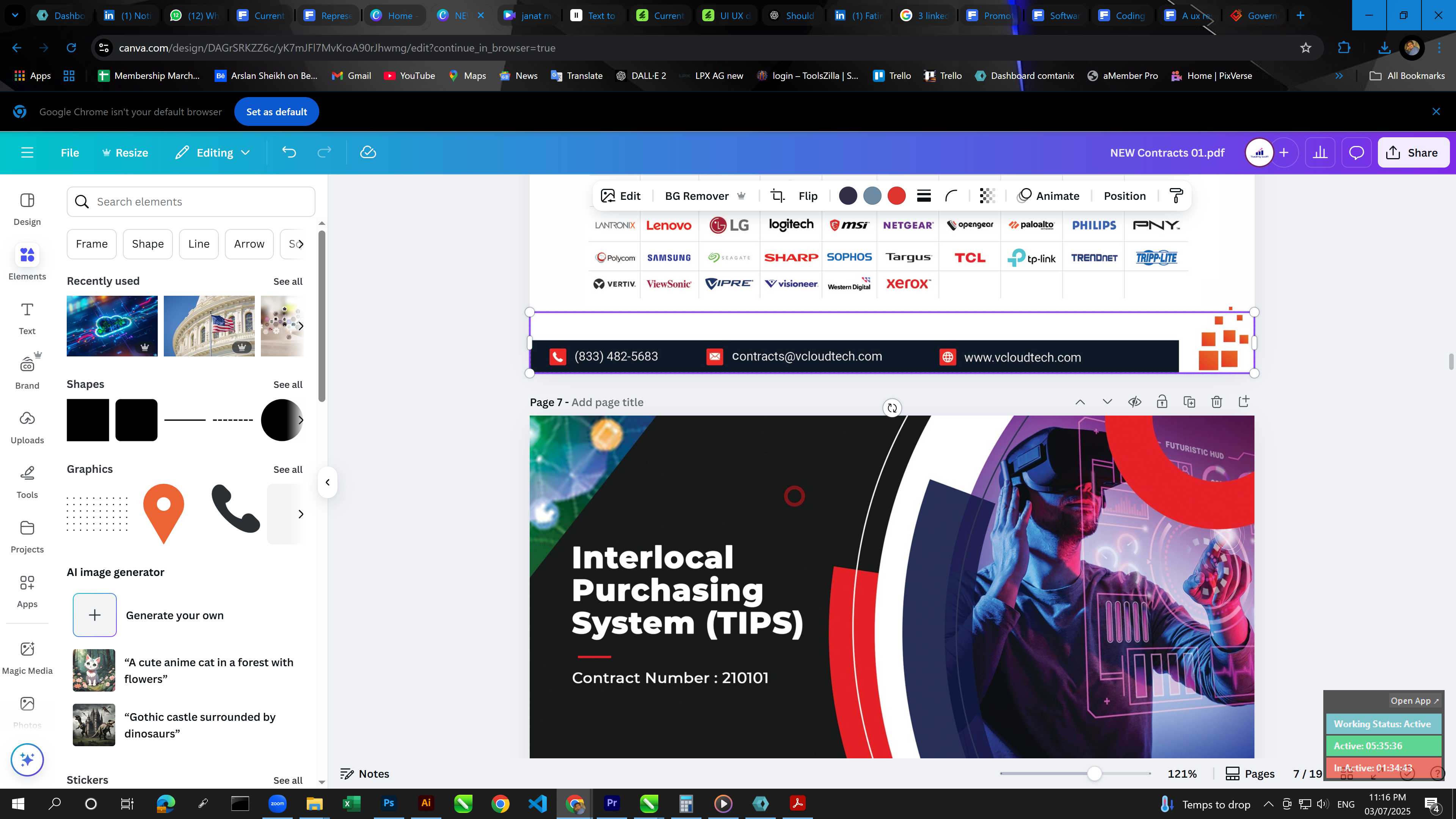The height and width of the screenshot is (819, 1456).
Task: Click the cloud save status icon
Action: (368, 152)
